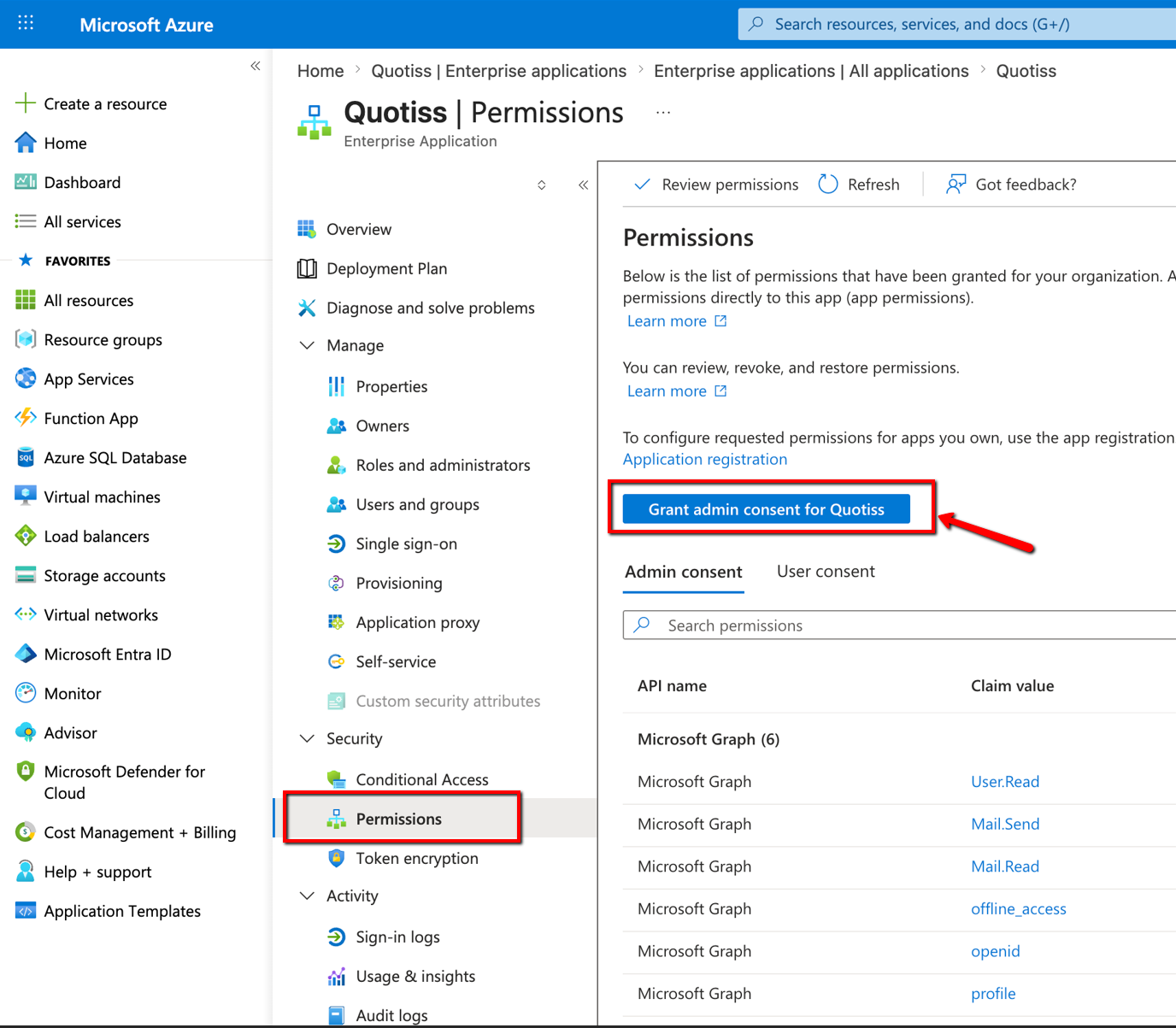This screenshot has width=1176, height=1028.
Task: Click the Mail.Send claim value link
Action: pyautogui.click(x=1005, y=824)
